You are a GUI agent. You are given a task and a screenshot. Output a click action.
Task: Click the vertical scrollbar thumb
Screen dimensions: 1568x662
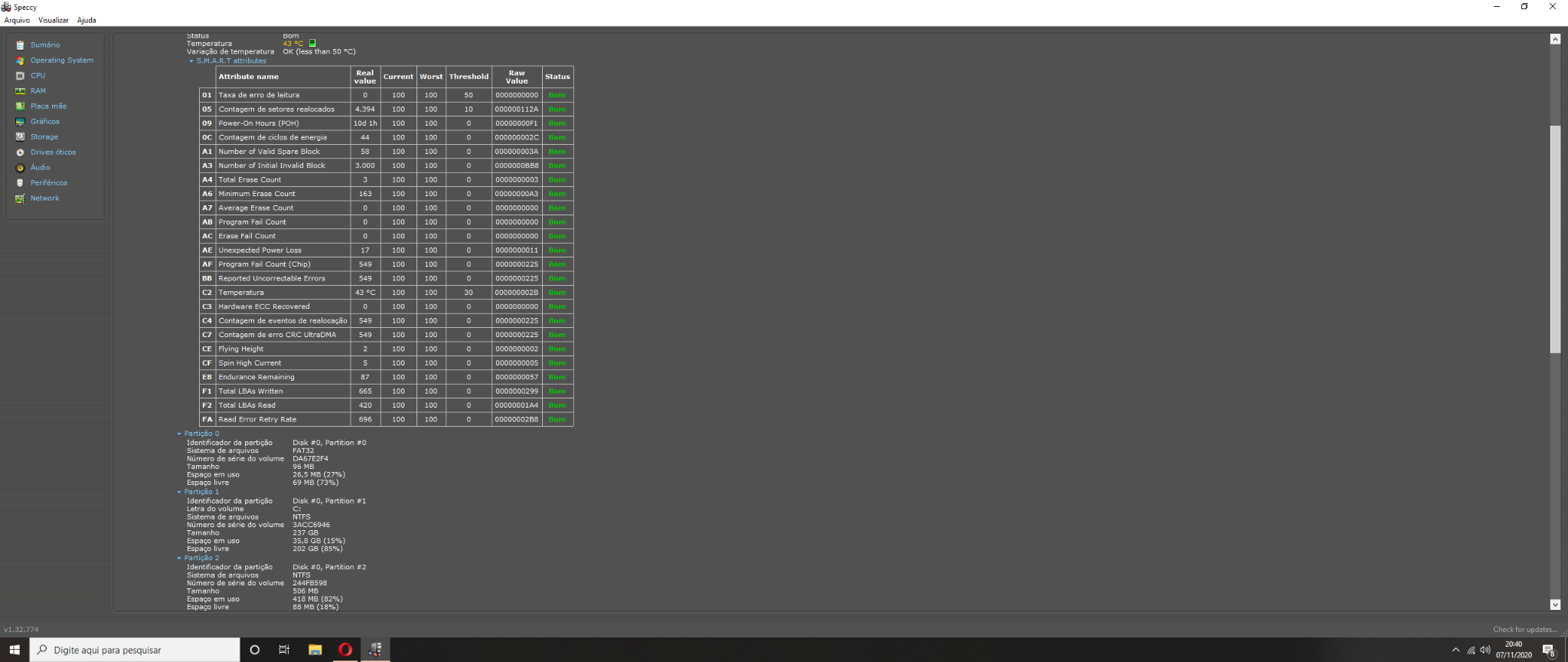[1555, 239]
